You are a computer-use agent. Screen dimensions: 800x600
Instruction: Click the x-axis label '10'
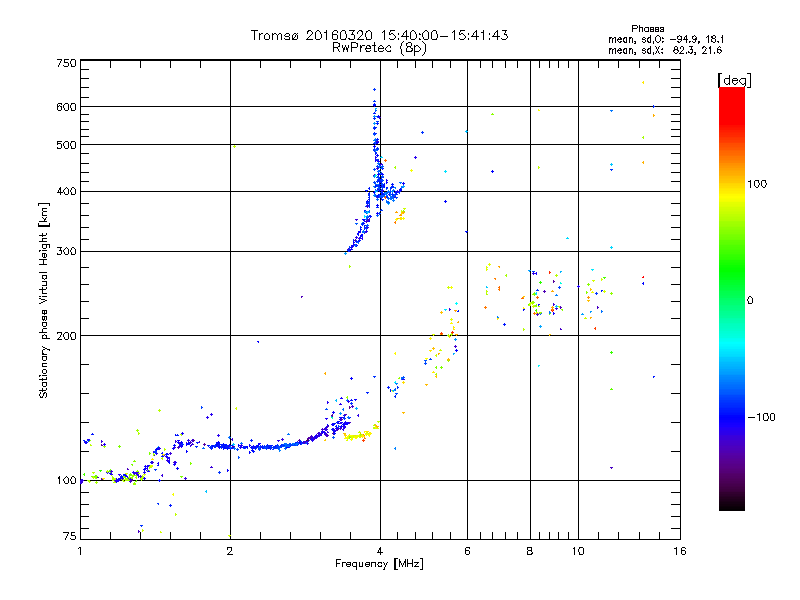click(578, 551)
